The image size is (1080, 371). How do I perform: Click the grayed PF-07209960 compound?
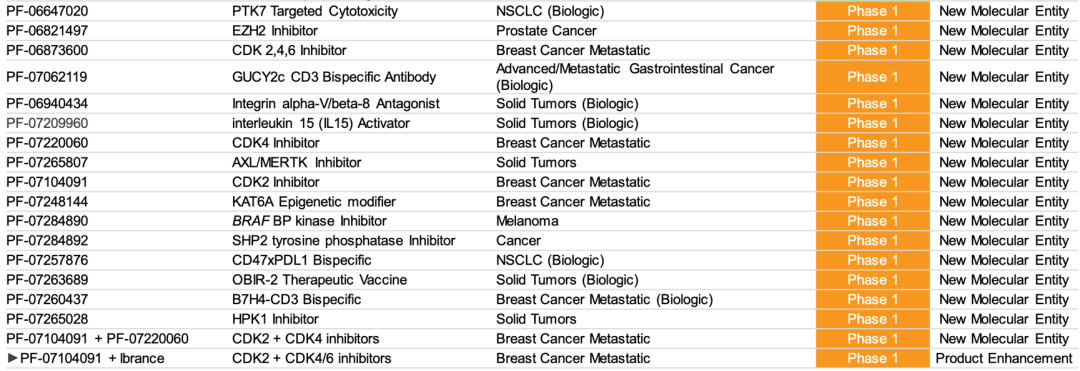click(x=47, y=123)
